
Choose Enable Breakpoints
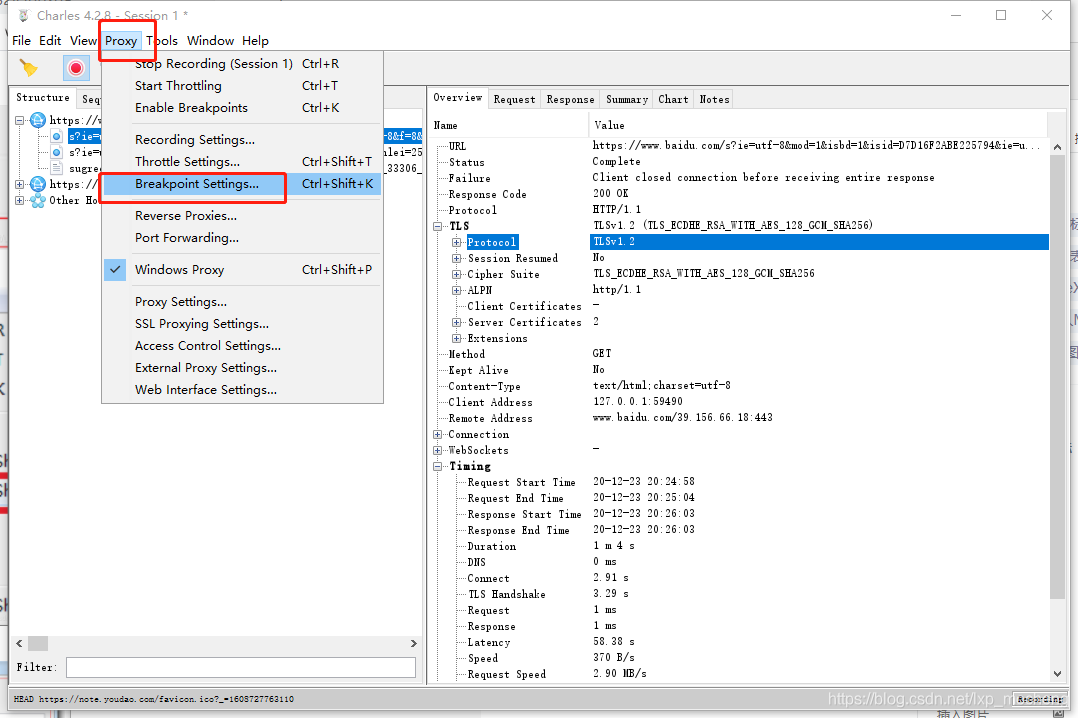coord(242,108)
